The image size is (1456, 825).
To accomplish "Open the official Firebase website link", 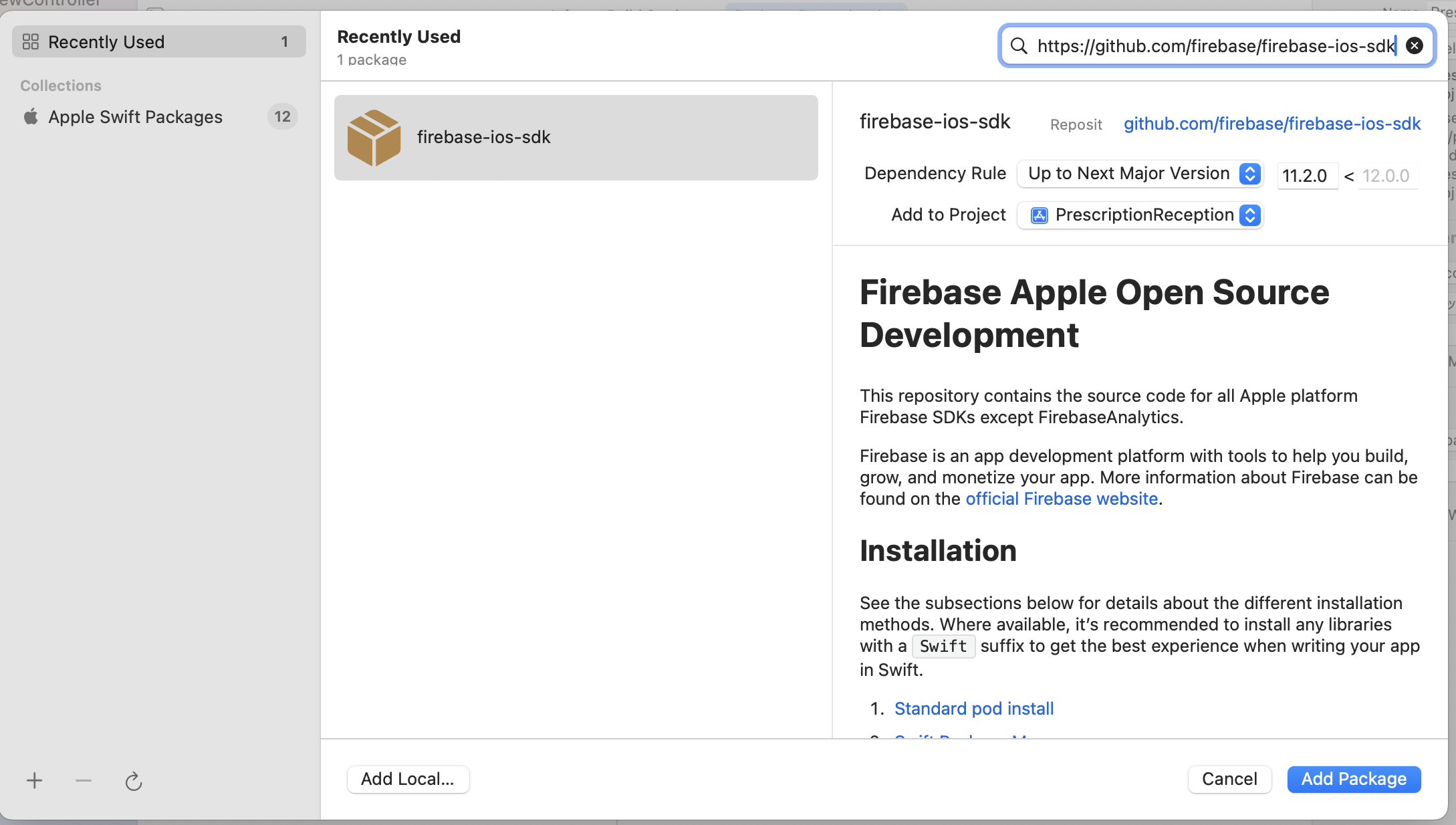I will pyautogui.click(x=1062, y=499).
